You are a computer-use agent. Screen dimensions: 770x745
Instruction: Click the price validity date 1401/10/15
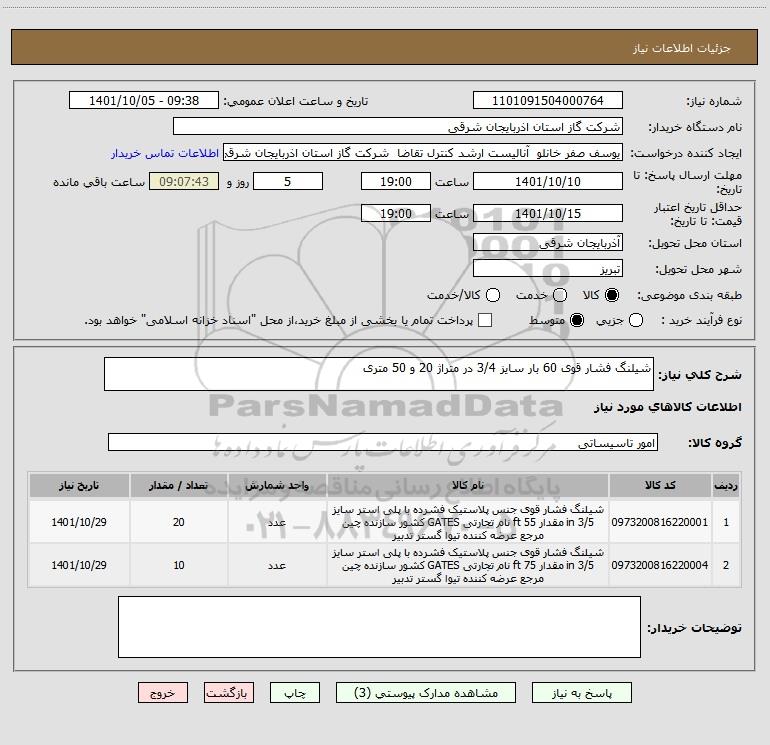coord(548,214)
